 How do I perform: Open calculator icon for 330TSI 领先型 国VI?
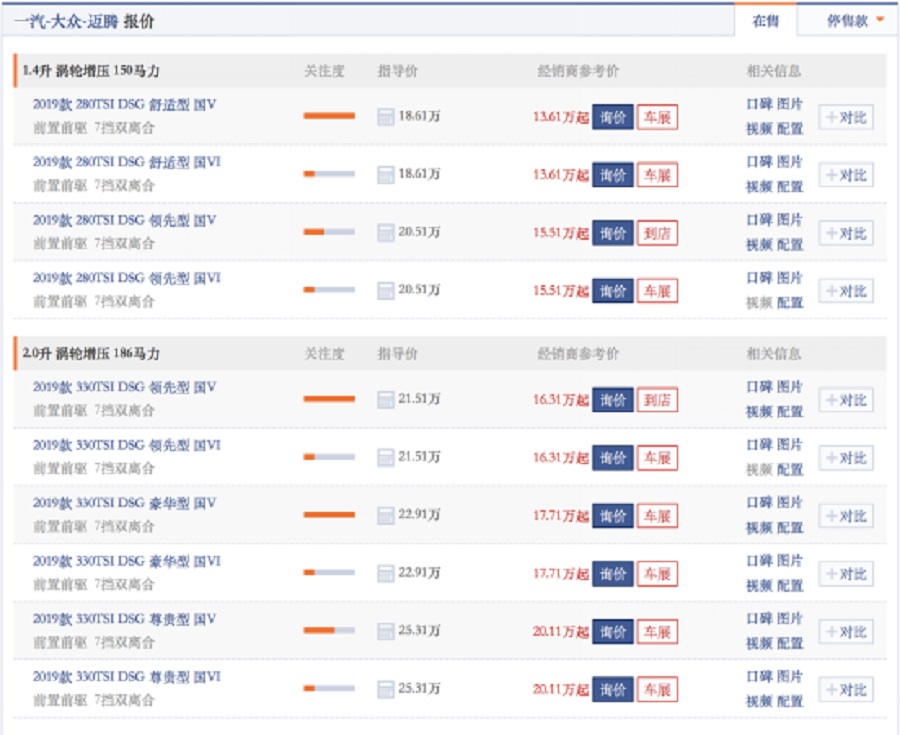pyautogui.click(x=386, y=457)
